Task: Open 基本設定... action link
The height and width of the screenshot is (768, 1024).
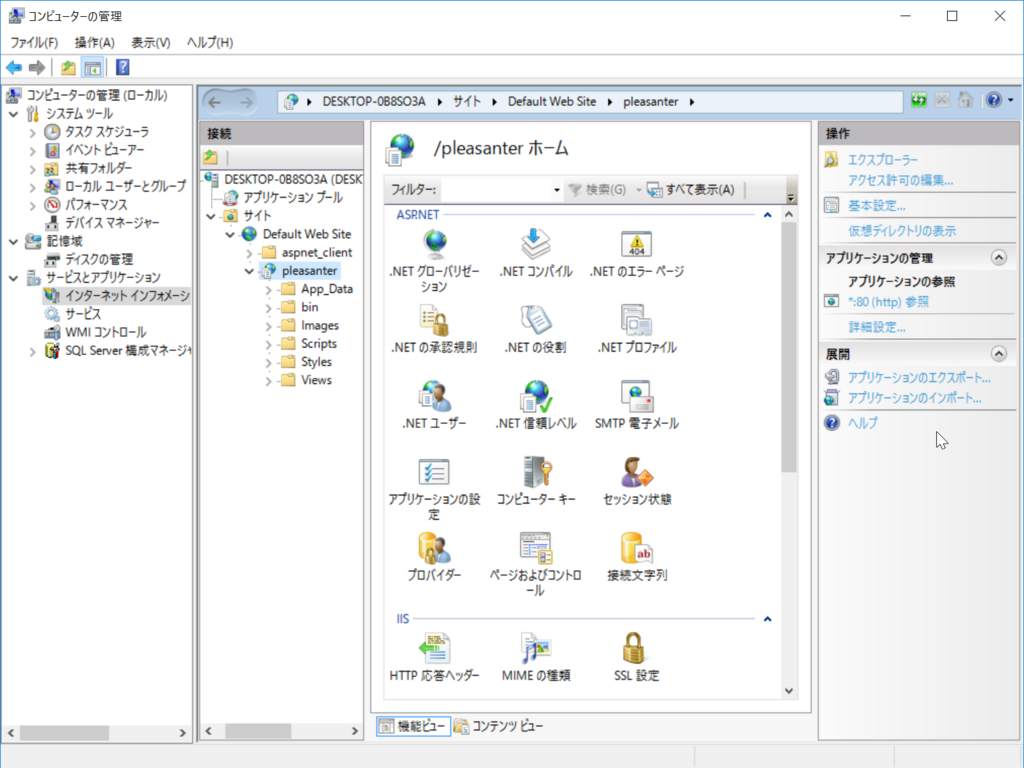Action: pyautogui.click(x=876, y=206)
